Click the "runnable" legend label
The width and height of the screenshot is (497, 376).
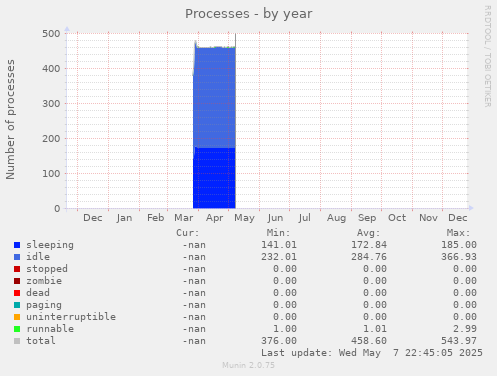point(50,329)
